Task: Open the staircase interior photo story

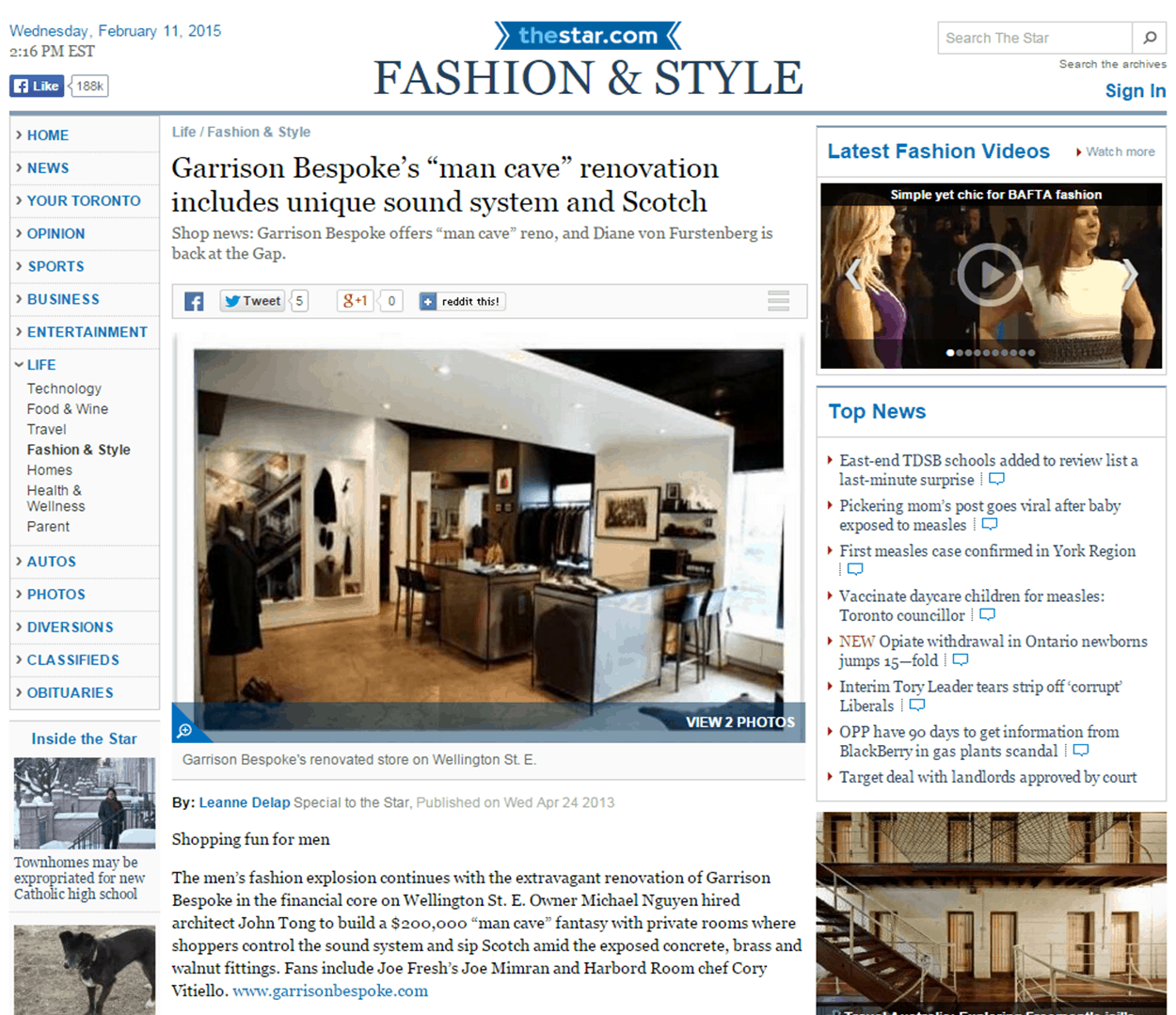Action: (x=991, y=913)
